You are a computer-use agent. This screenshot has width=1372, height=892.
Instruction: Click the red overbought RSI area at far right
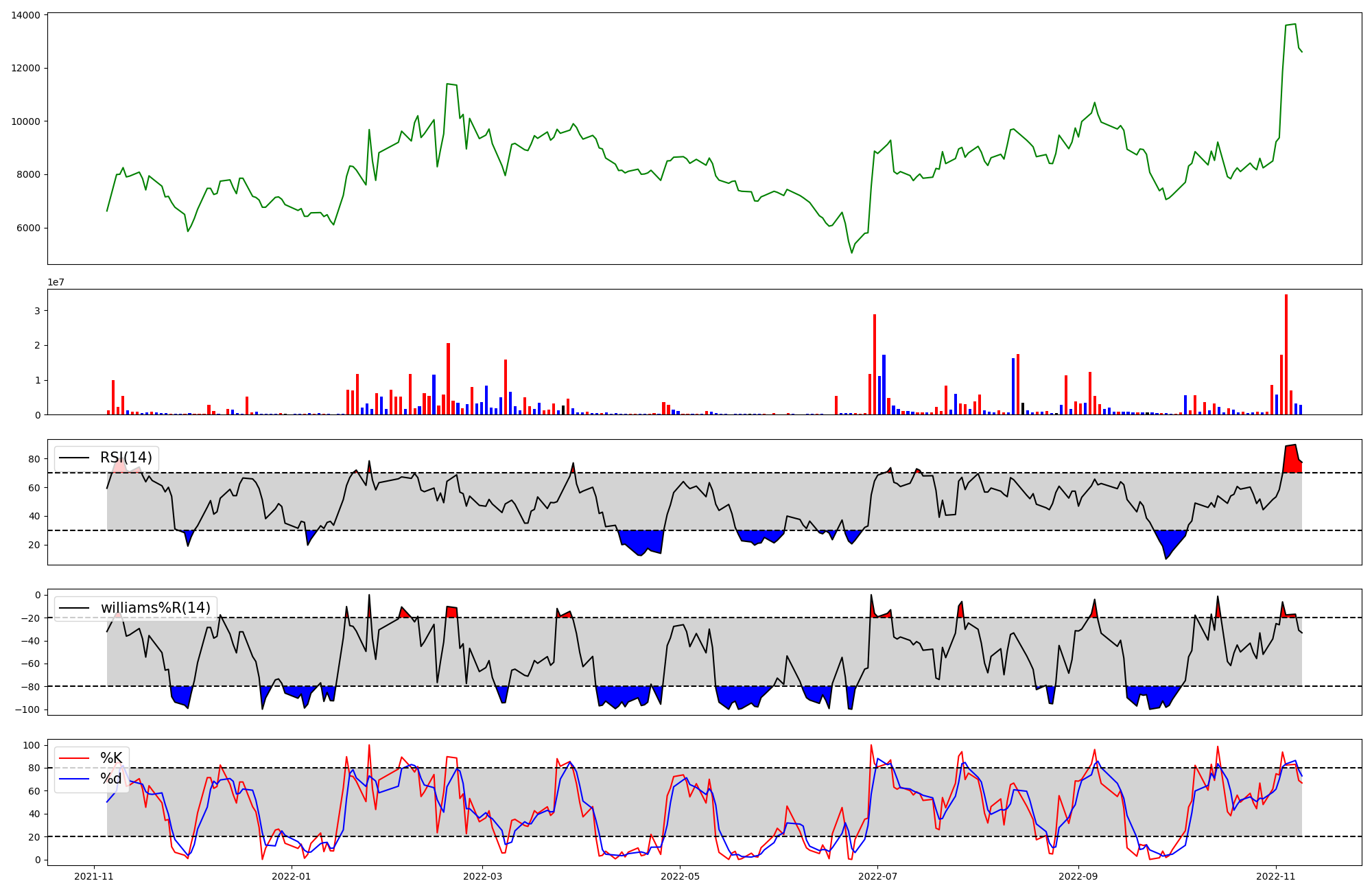click(1292, 460)
